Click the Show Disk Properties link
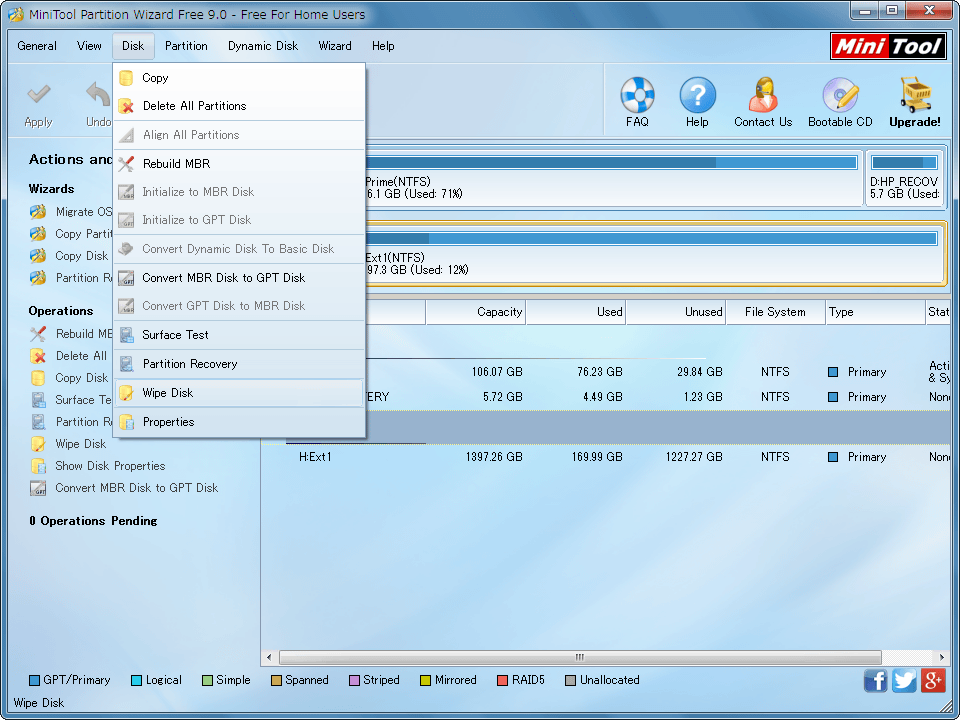Image resolution: width=960 pixels, height=720 pixels. 110,466
